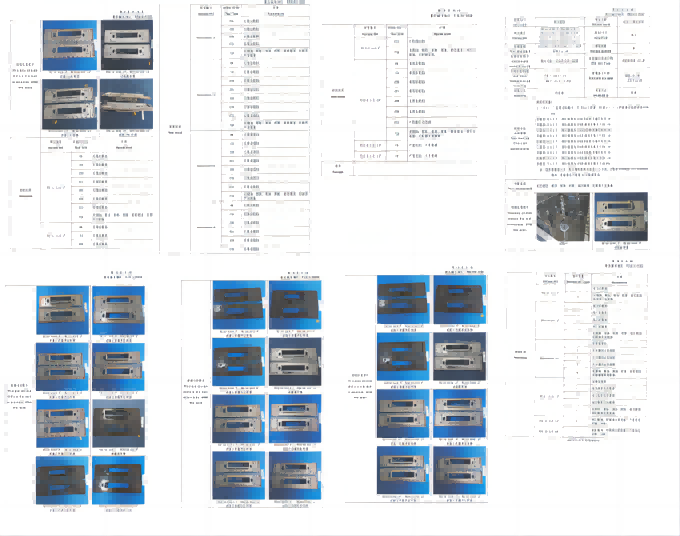This screenshot has height=536, width=680.
Task: Click the metal panel photo beside the chamber photo
Action: coord(620,215)
